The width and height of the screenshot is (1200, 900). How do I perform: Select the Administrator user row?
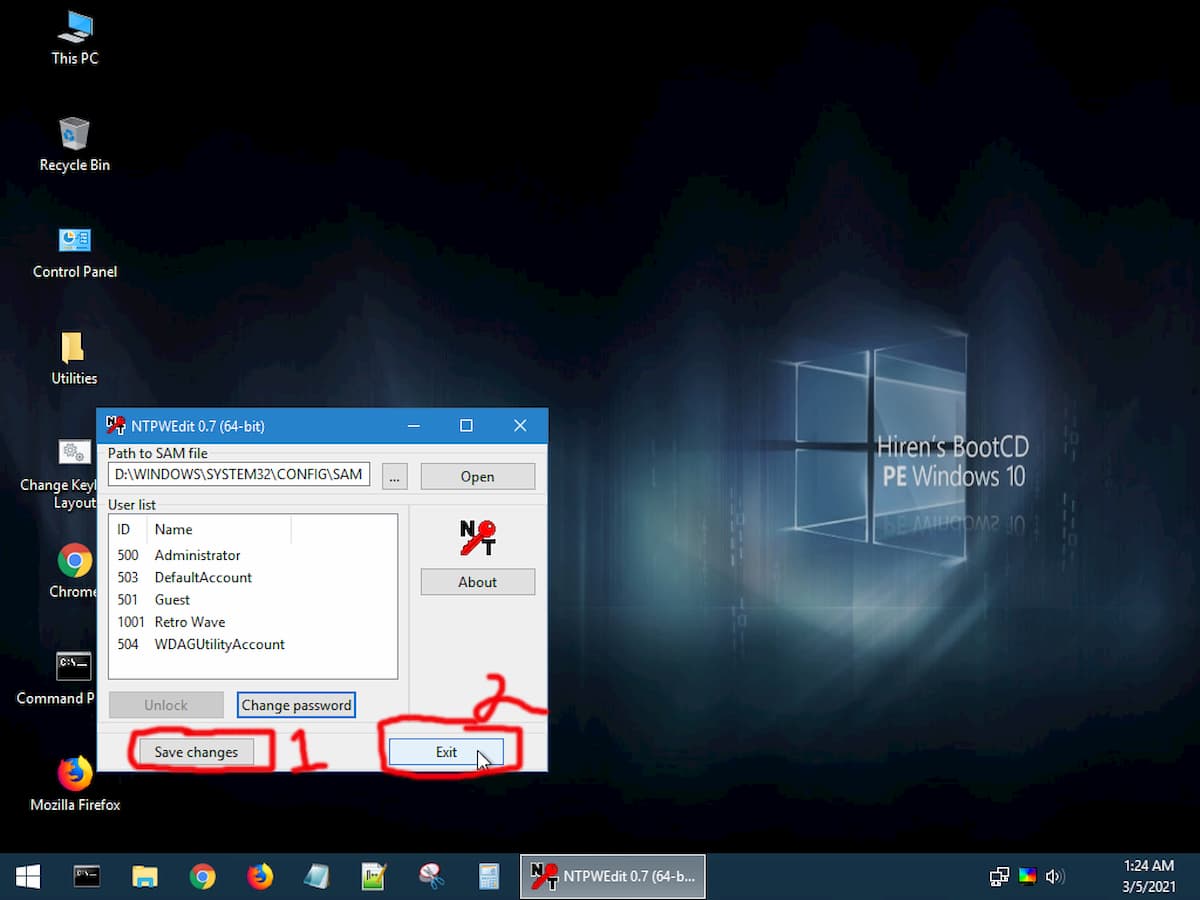pyautogui.click(x=253, y=555)
